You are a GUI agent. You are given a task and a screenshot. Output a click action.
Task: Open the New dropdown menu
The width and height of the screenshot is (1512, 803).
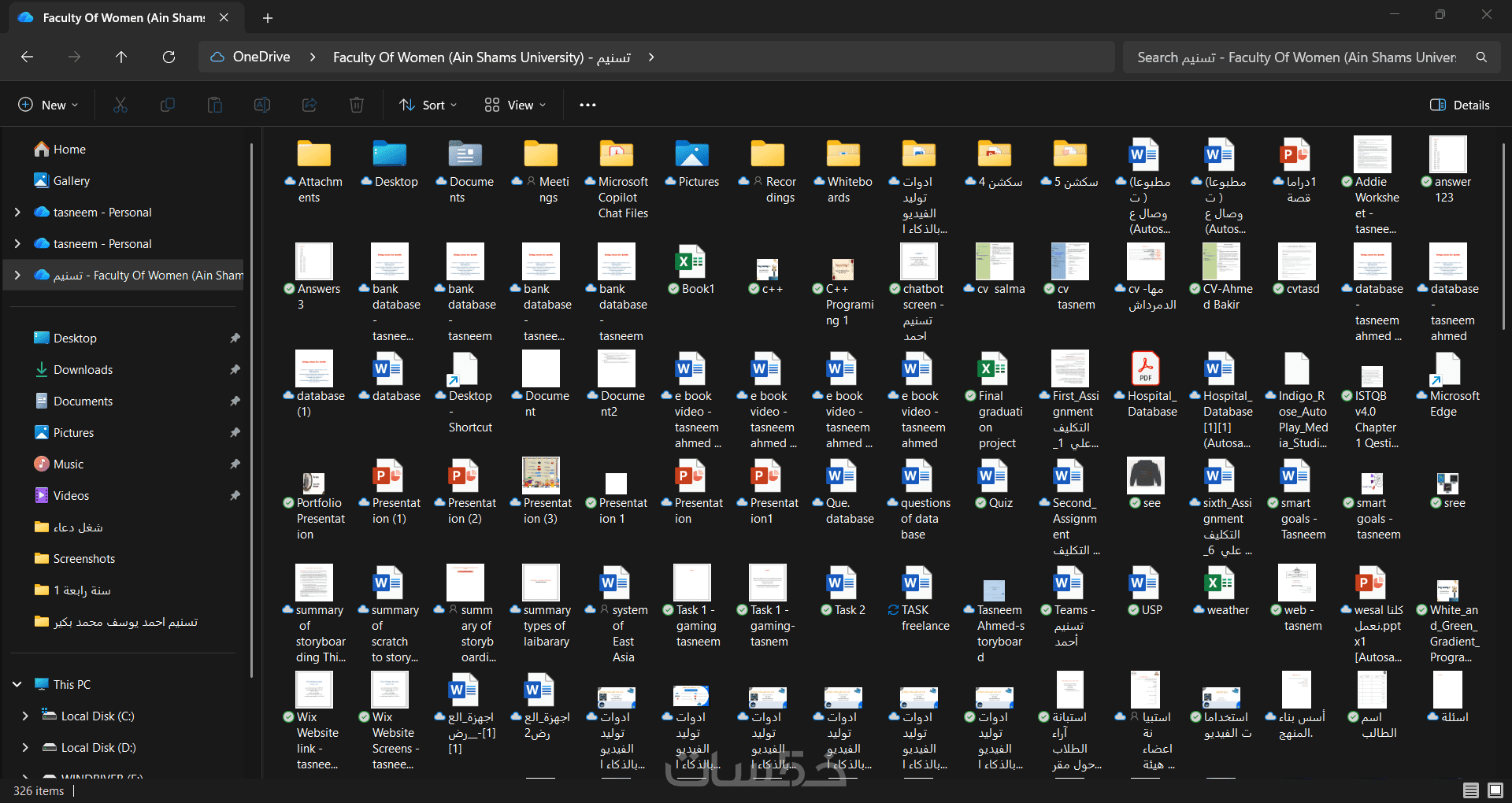[48, 105]
